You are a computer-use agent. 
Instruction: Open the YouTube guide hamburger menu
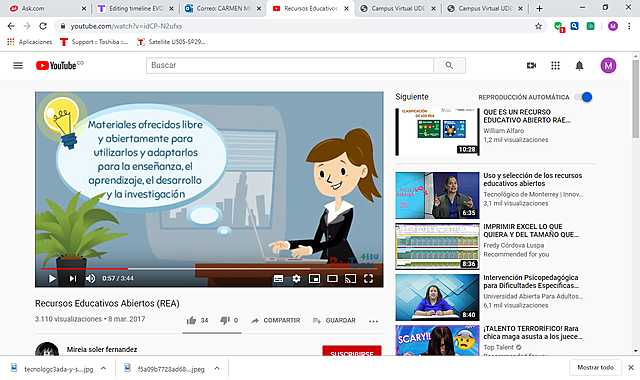(x=18, y=65)
